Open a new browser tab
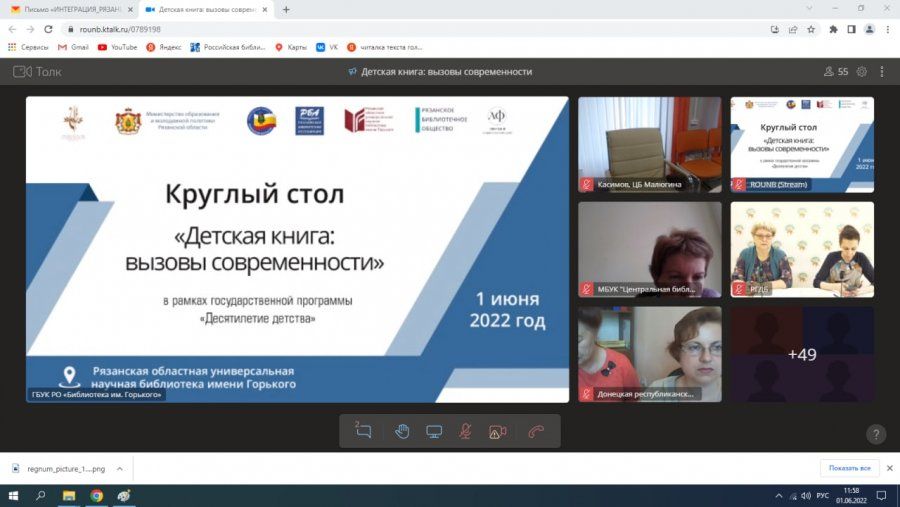 point(286,9)
